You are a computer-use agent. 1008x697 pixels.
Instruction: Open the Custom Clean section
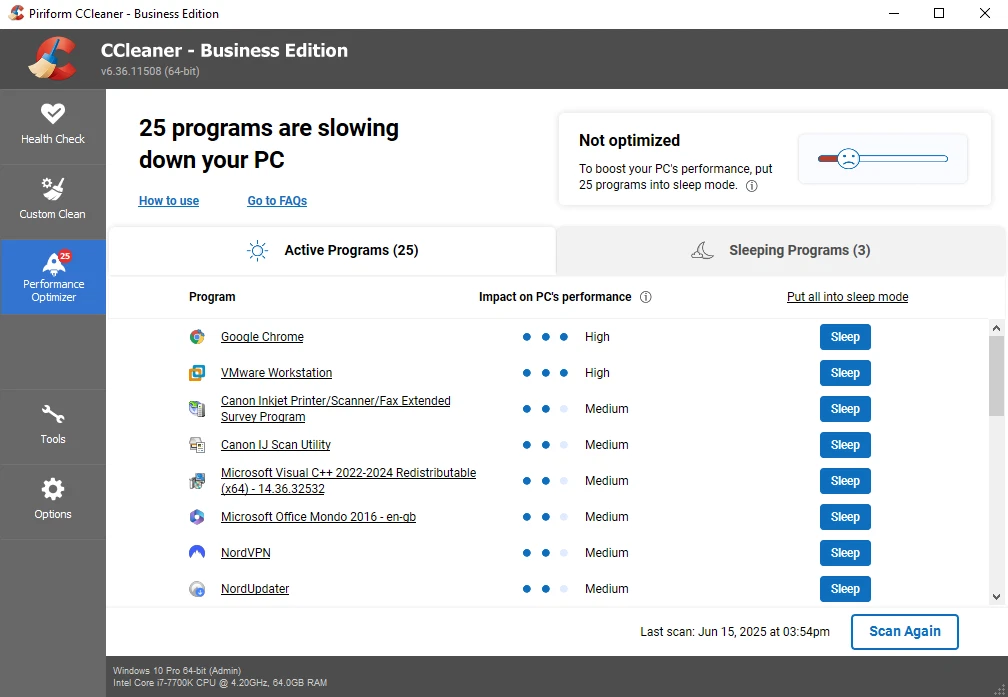[x=53, y=201]
